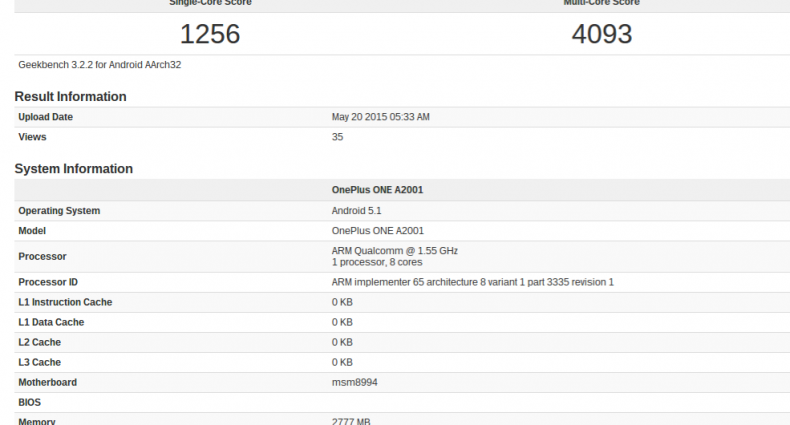The height and width of the screenshot is (425, 790).
Task: Click the L1 Data Cache label
Action: click(x=51, y=322)
